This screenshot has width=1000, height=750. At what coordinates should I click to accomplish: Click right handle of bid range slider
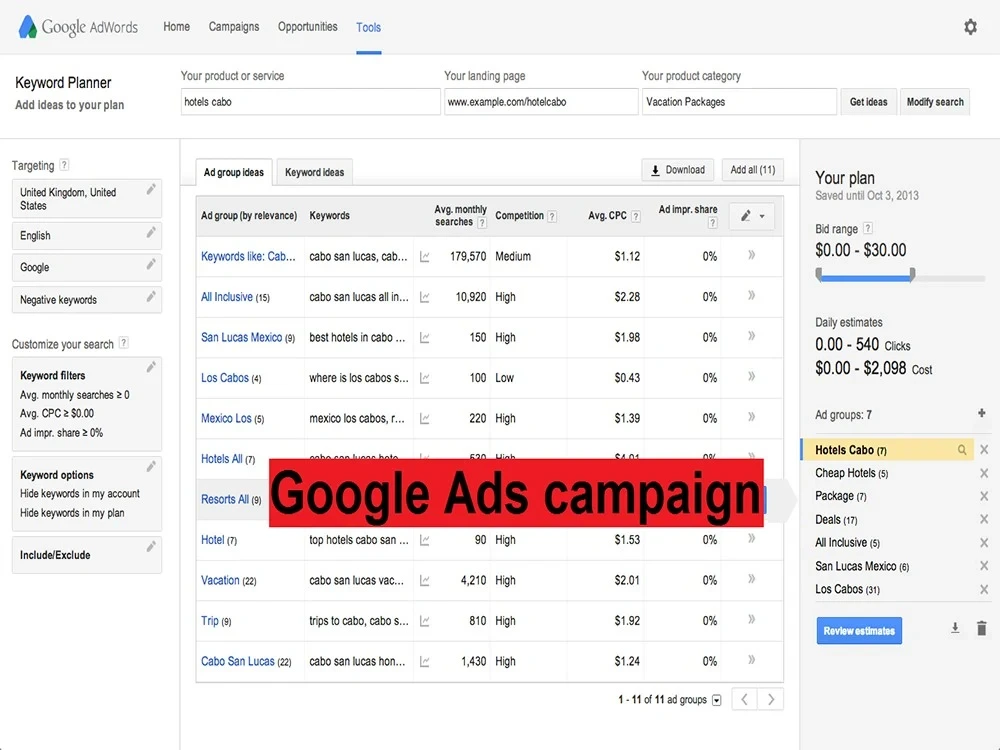tap(913, 275)
